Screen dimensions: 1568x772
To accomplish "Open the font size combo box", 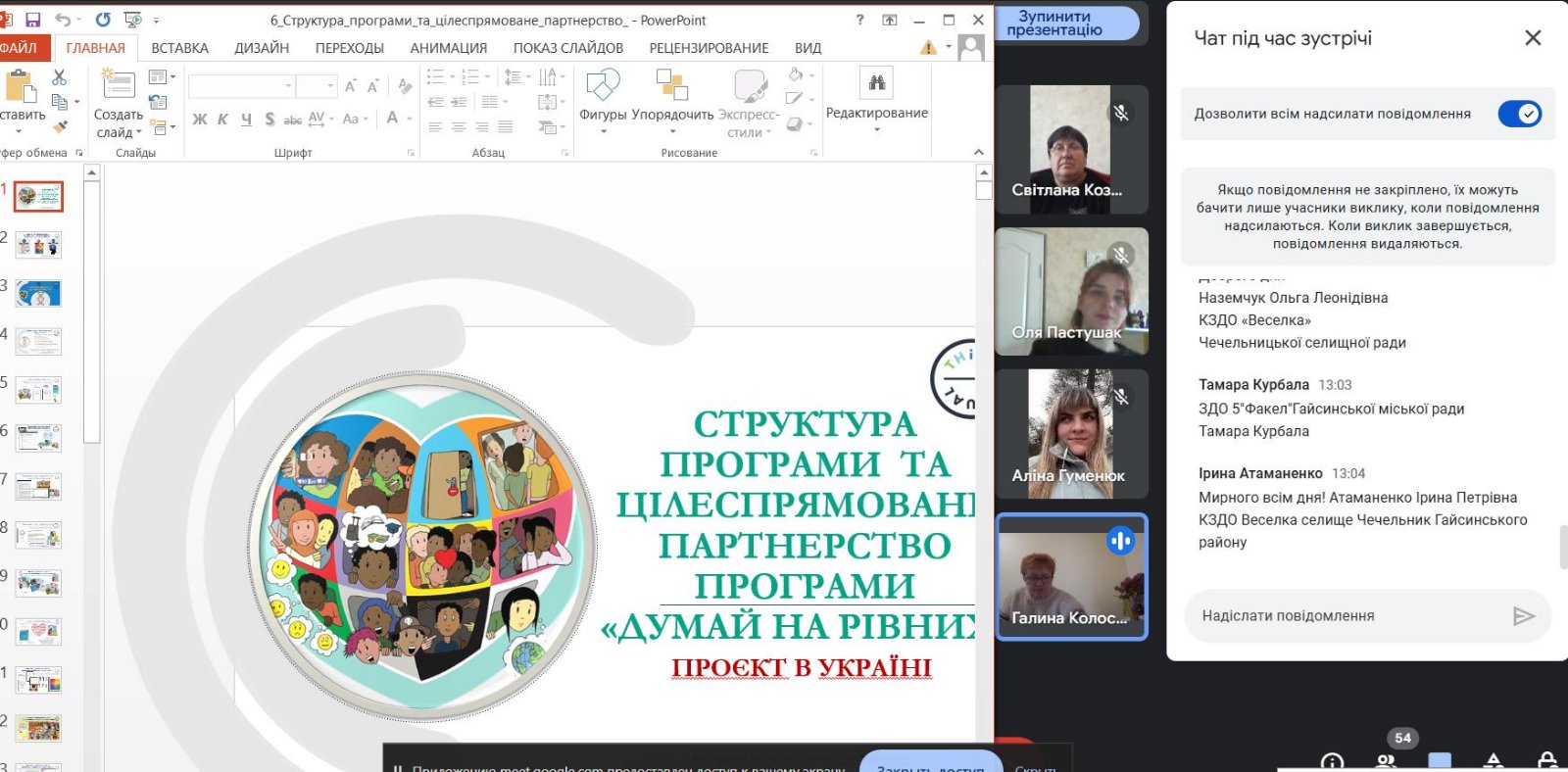I will click(317, 86).
